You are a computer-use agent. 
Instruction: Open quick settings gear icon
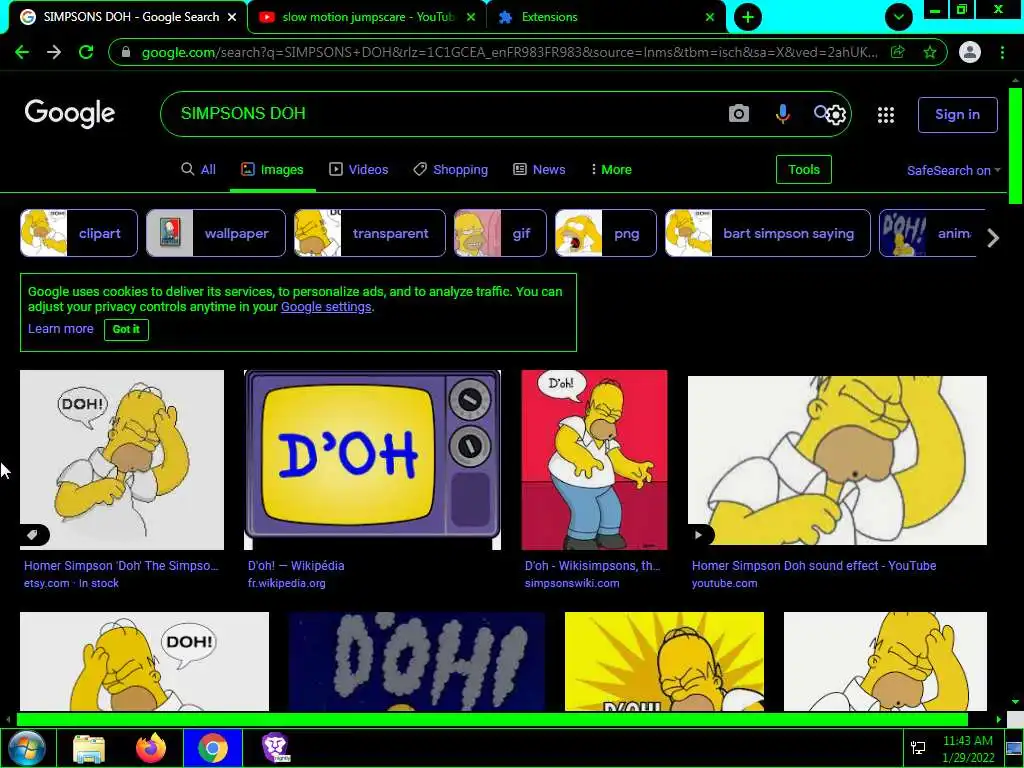[x=837, y=116]
